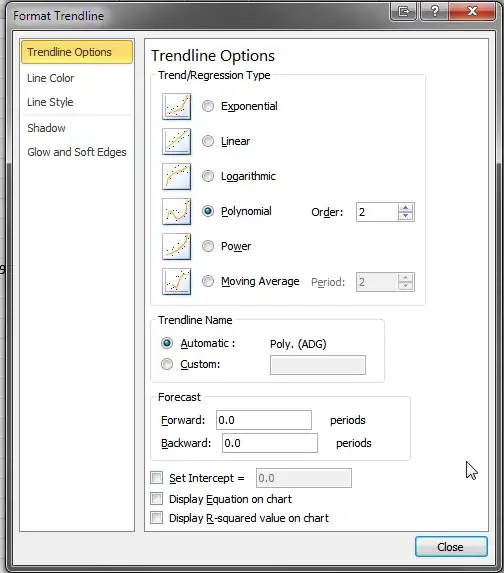
Task: Check Display R-squared value on chart
Action: (157, 517)
